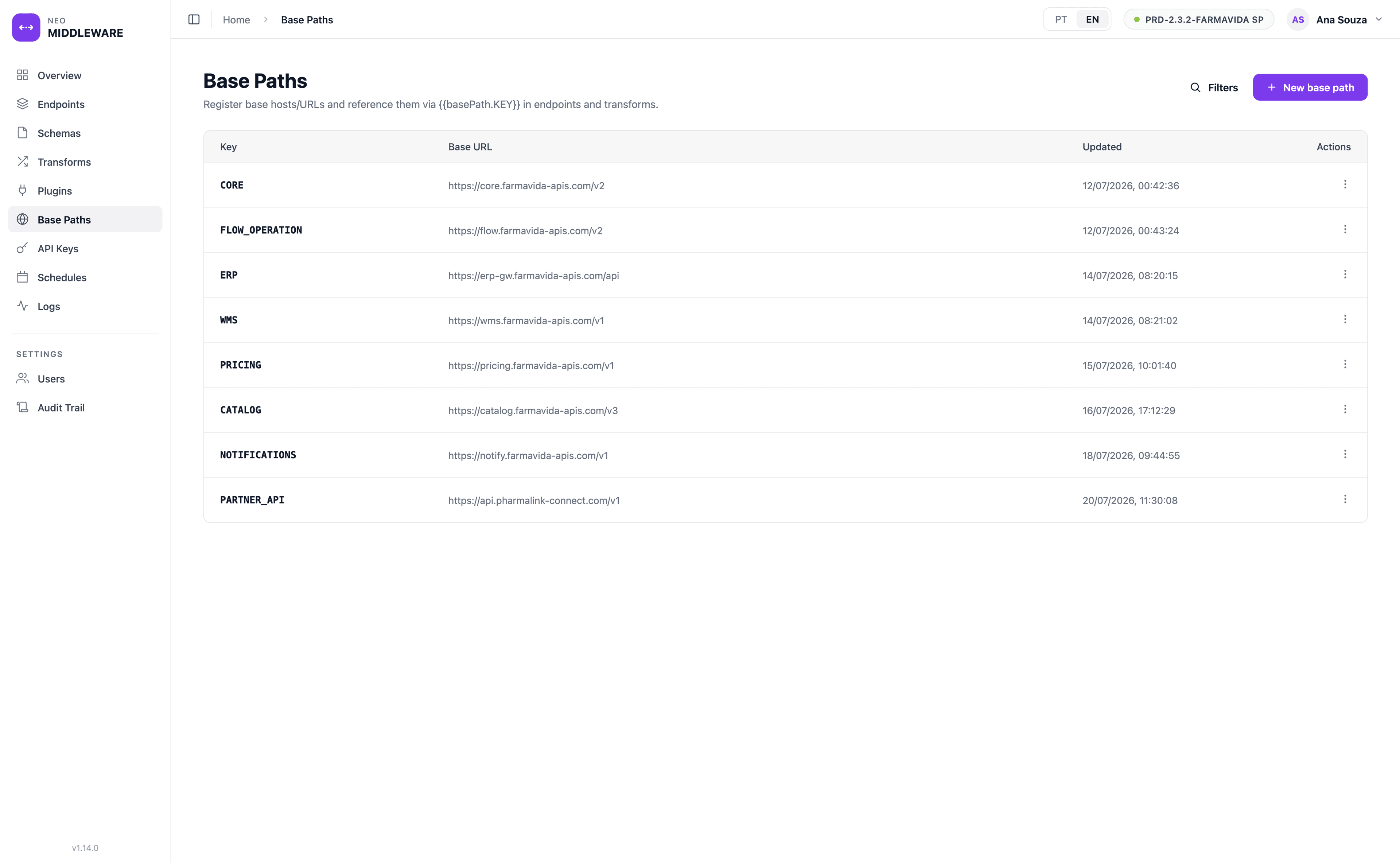
Task: Select the PRICING key cell
Action: pyautogui.click(x=240, y=365)
